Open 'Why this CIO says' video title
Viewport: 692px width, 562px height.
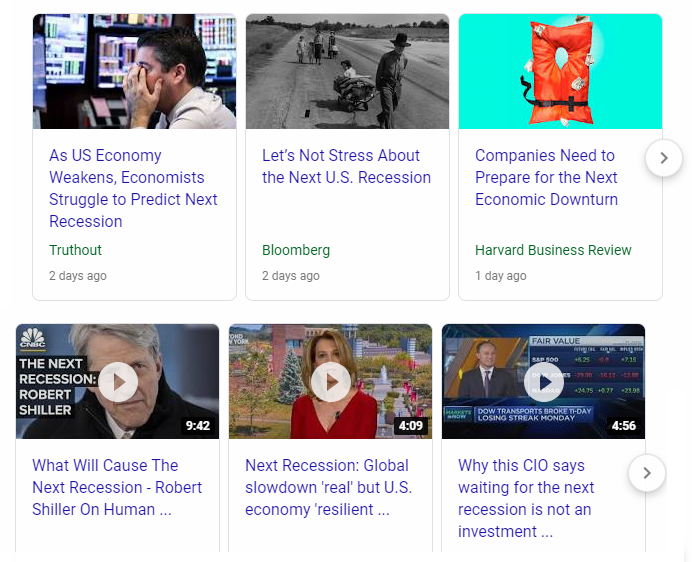coord(526,498)
